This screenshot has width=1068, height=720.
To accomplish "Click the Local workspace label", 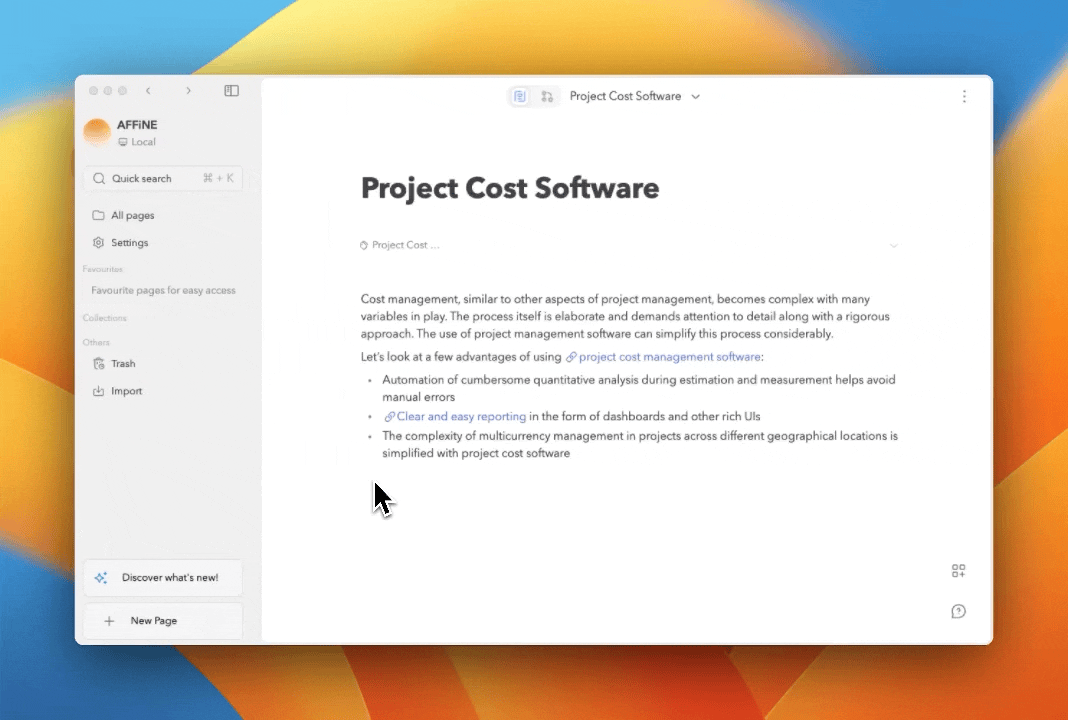I will click(x=137, y=142).
